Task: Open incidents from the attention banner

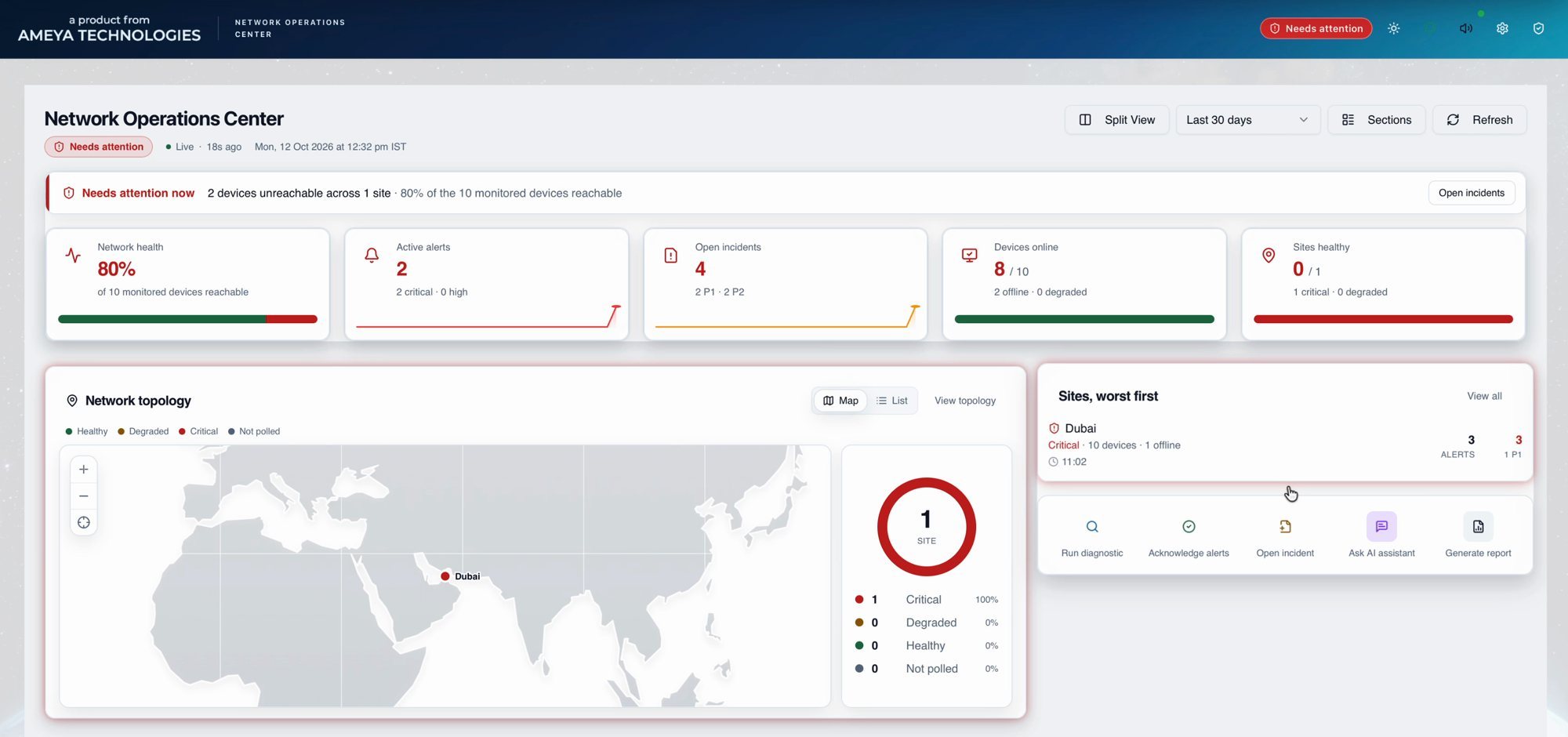Action: click(1471, 193)
